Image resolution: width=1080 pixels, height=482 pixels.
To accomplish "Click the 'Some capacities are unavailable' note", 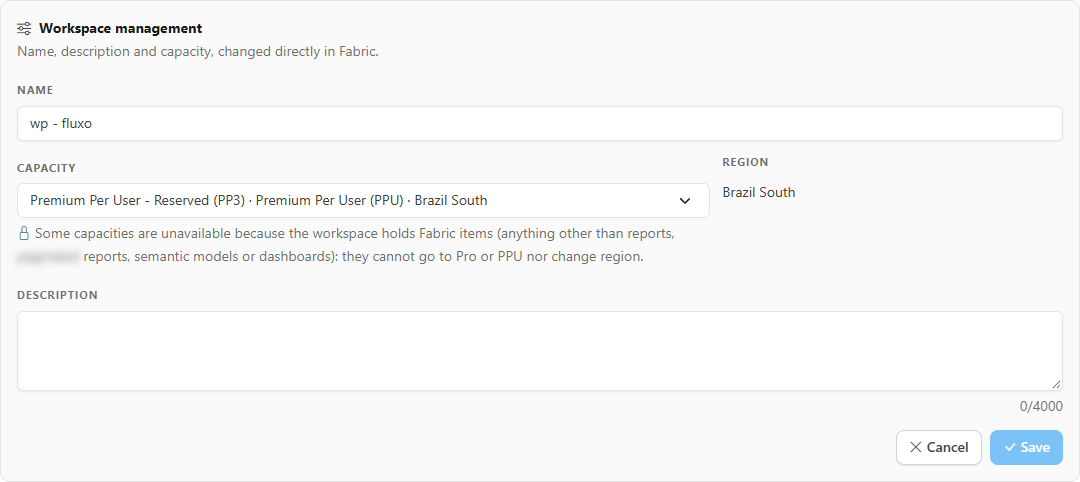I will coord(346,245).
